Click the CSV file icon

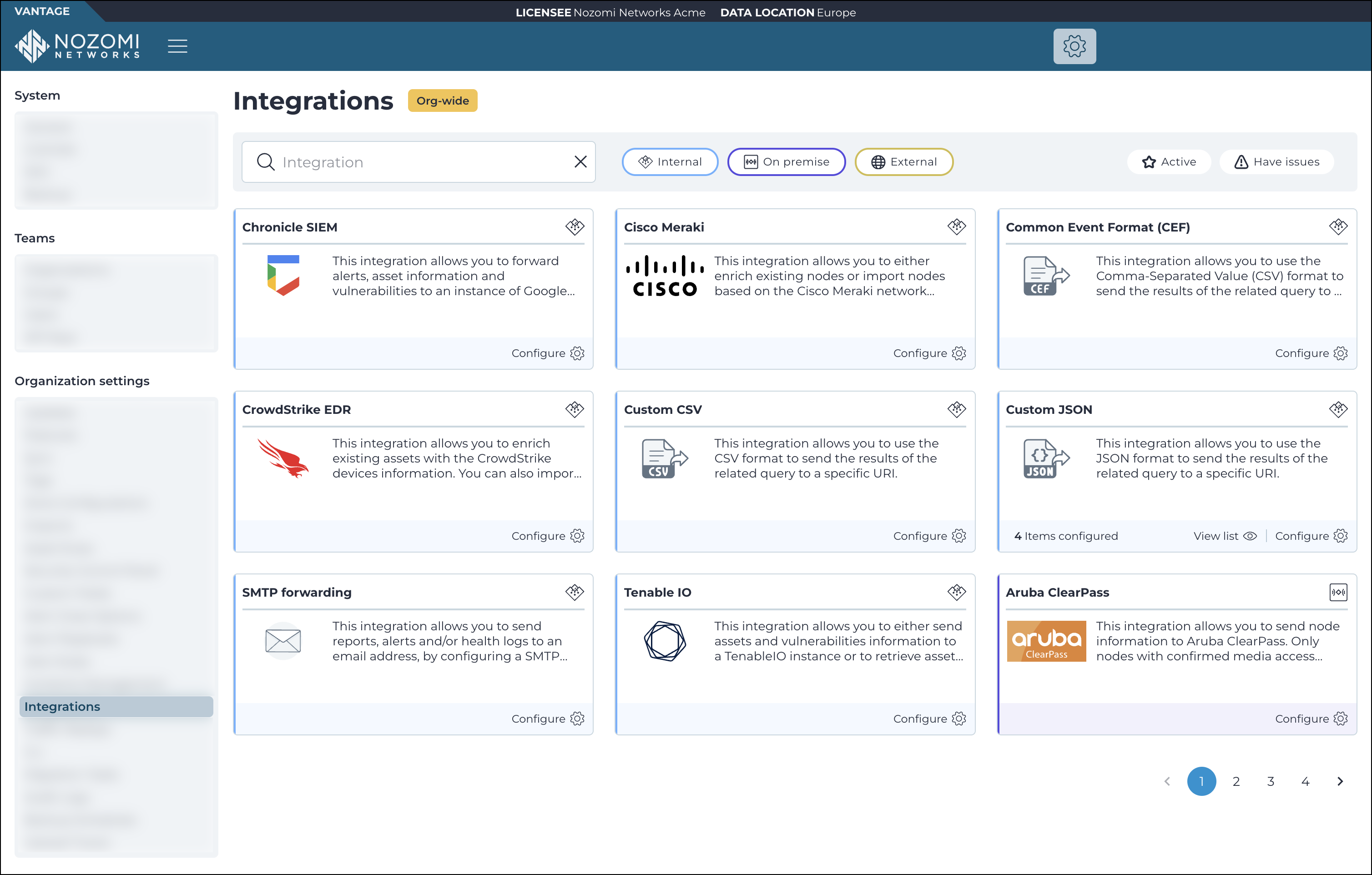tap(664, 458)
